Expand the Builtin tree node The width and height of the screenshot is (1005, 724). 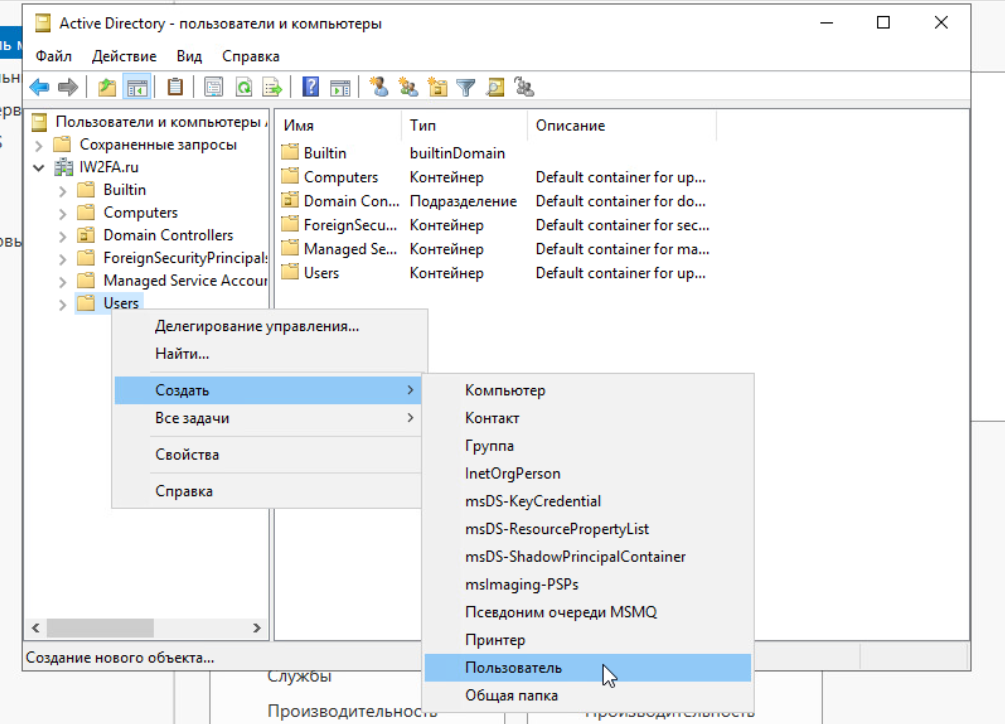click(63, 190)
